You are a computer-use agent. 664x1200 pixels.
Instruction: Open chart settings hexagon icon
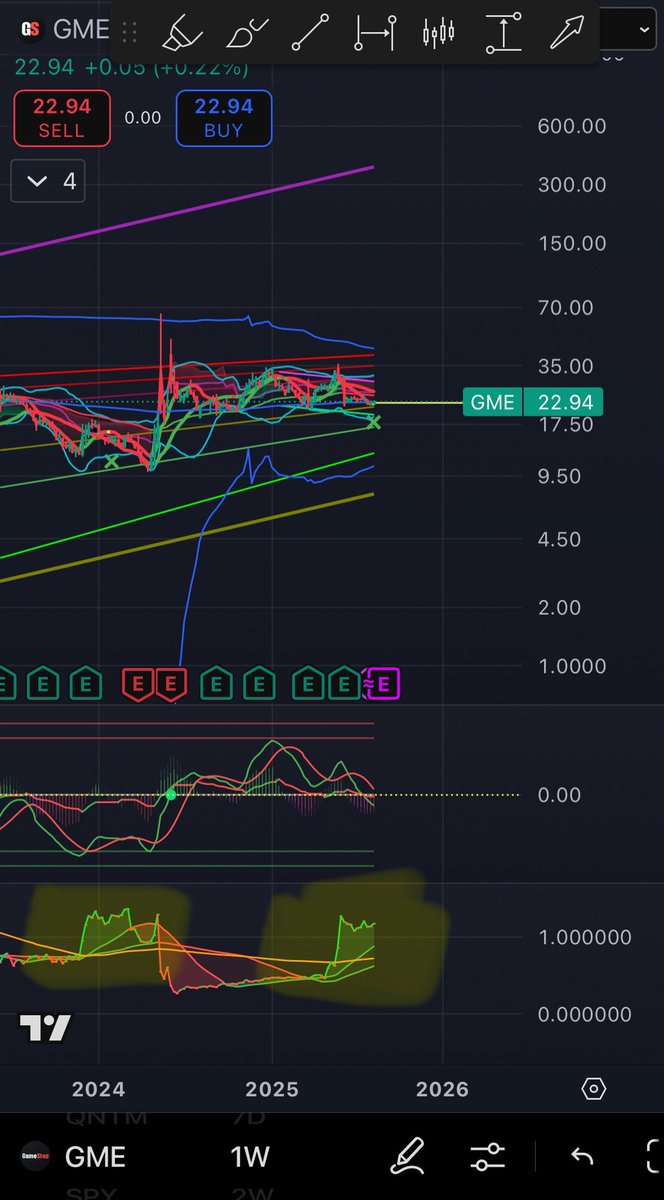(x=593, y=1089)
